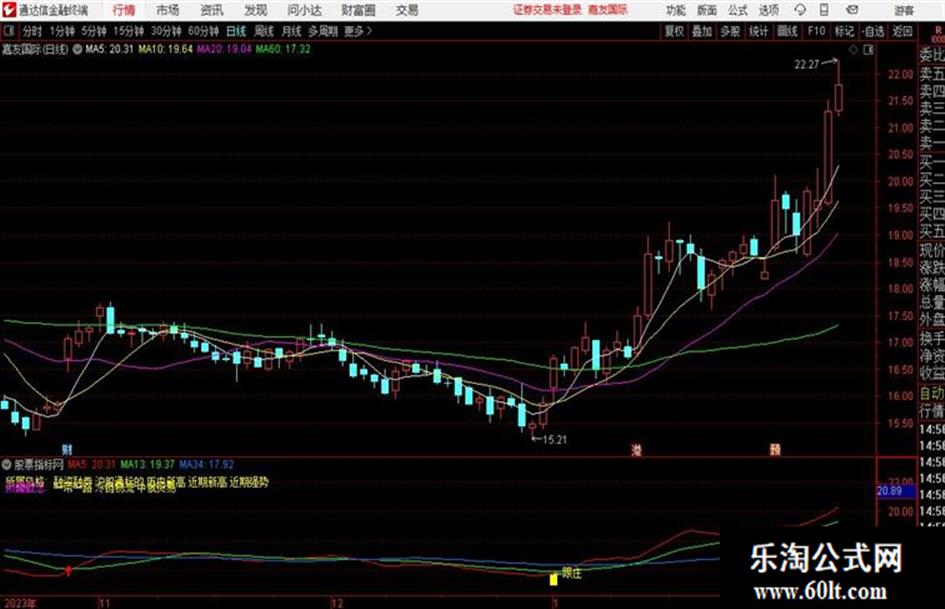Click the 2023年 date label on time axis

click(x=19, y=603)
